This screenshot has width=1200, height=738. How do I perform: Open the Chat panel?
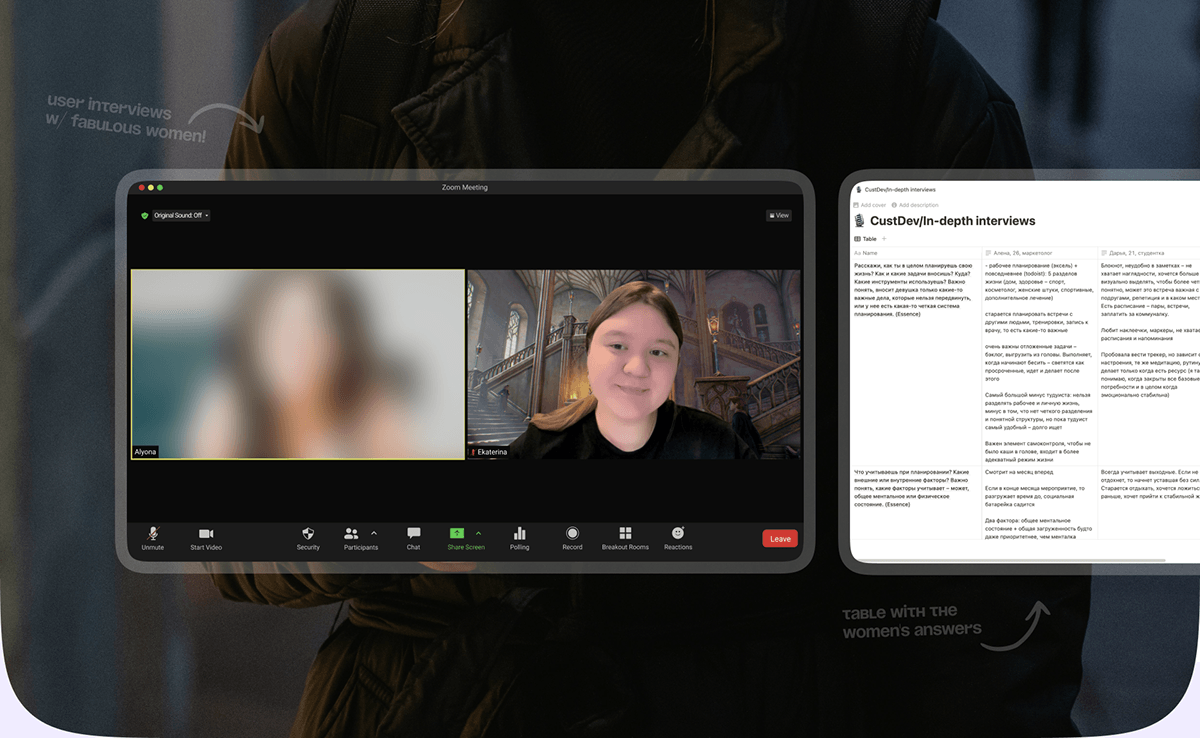tap(413, 535)
